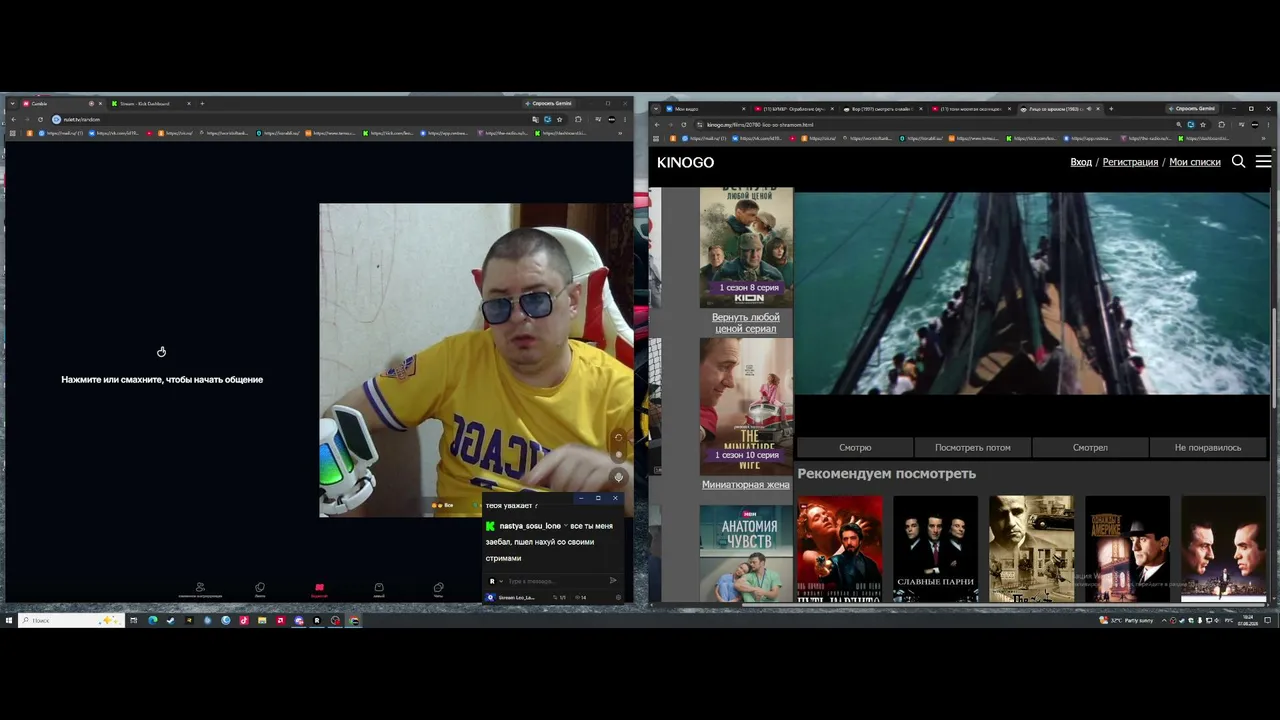Toggle the microphone icon on the webcam overlay
This screenshot has width=1280, height=720.
point(618,477)
